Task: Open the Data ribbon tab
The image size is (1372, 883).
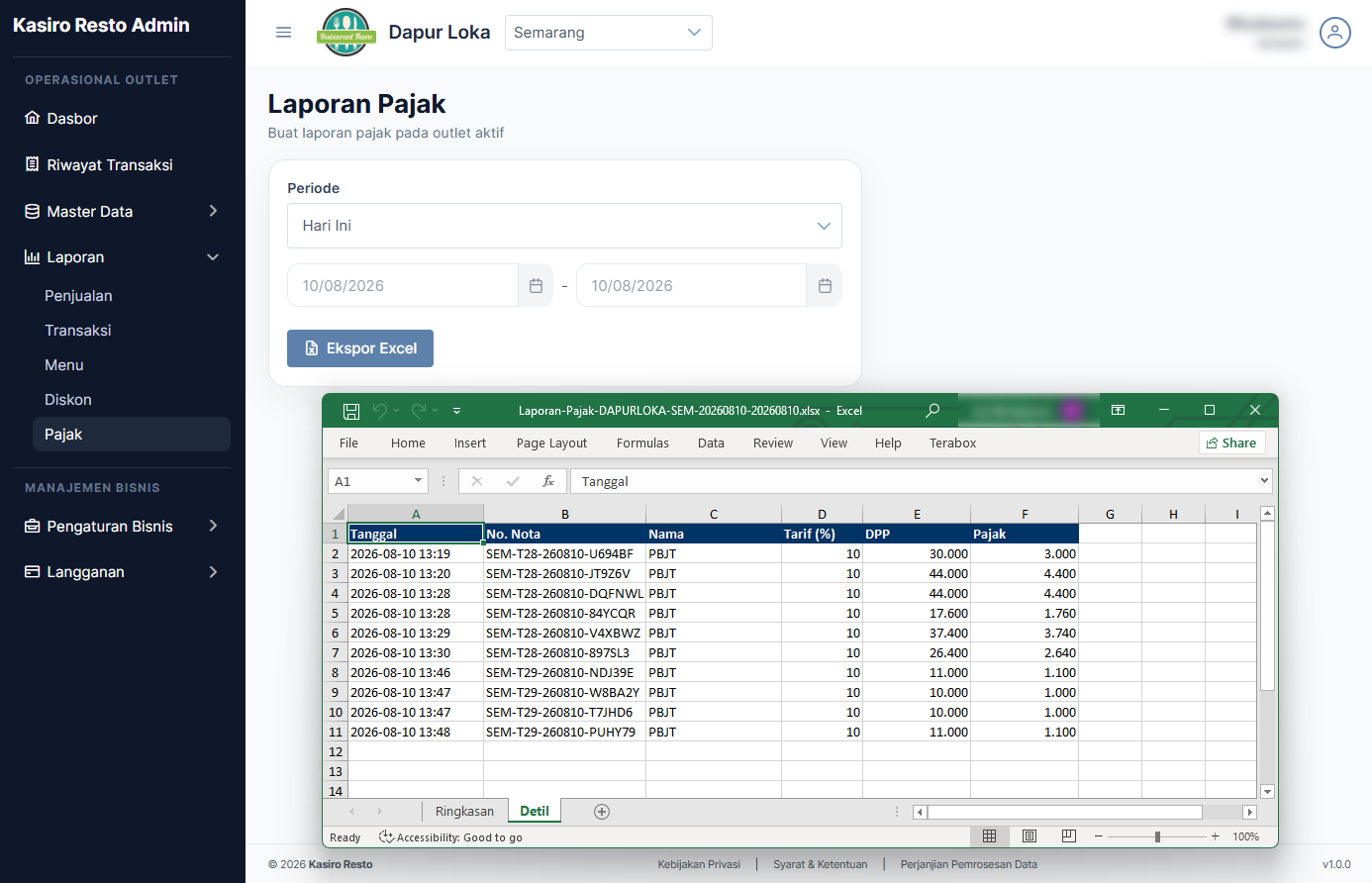Action: (x=711, y=443)
